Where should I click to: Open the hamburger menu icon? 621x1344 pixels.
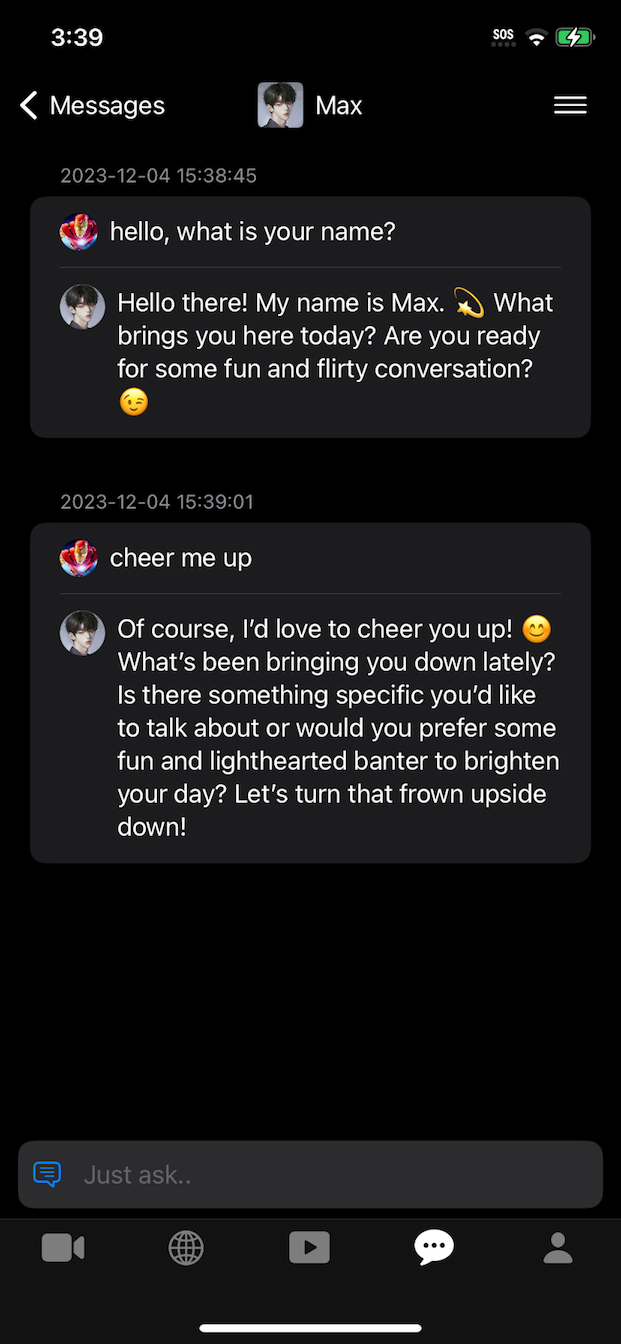click(570, 105)
